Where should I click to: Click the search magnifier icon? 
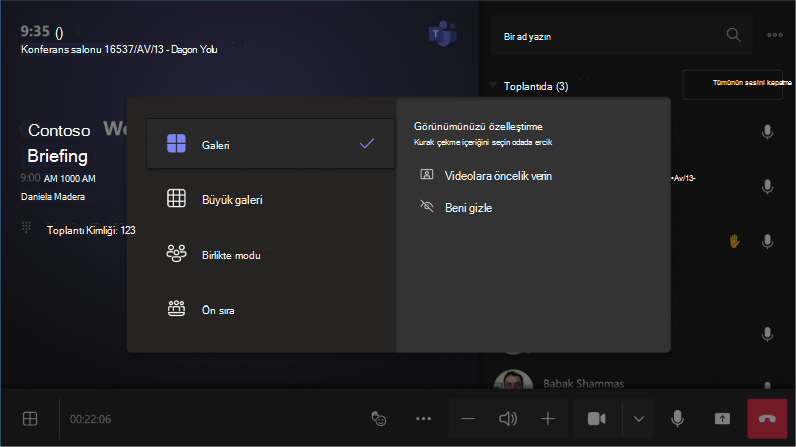pyautogui.click(x=733, y=35)
